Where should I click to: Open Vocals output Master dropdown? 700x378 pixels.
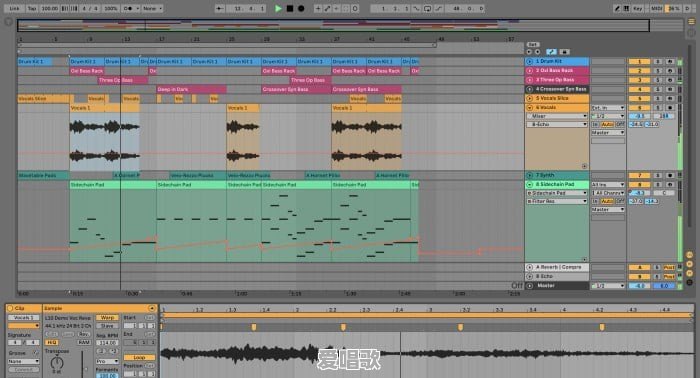coord(608,133)
